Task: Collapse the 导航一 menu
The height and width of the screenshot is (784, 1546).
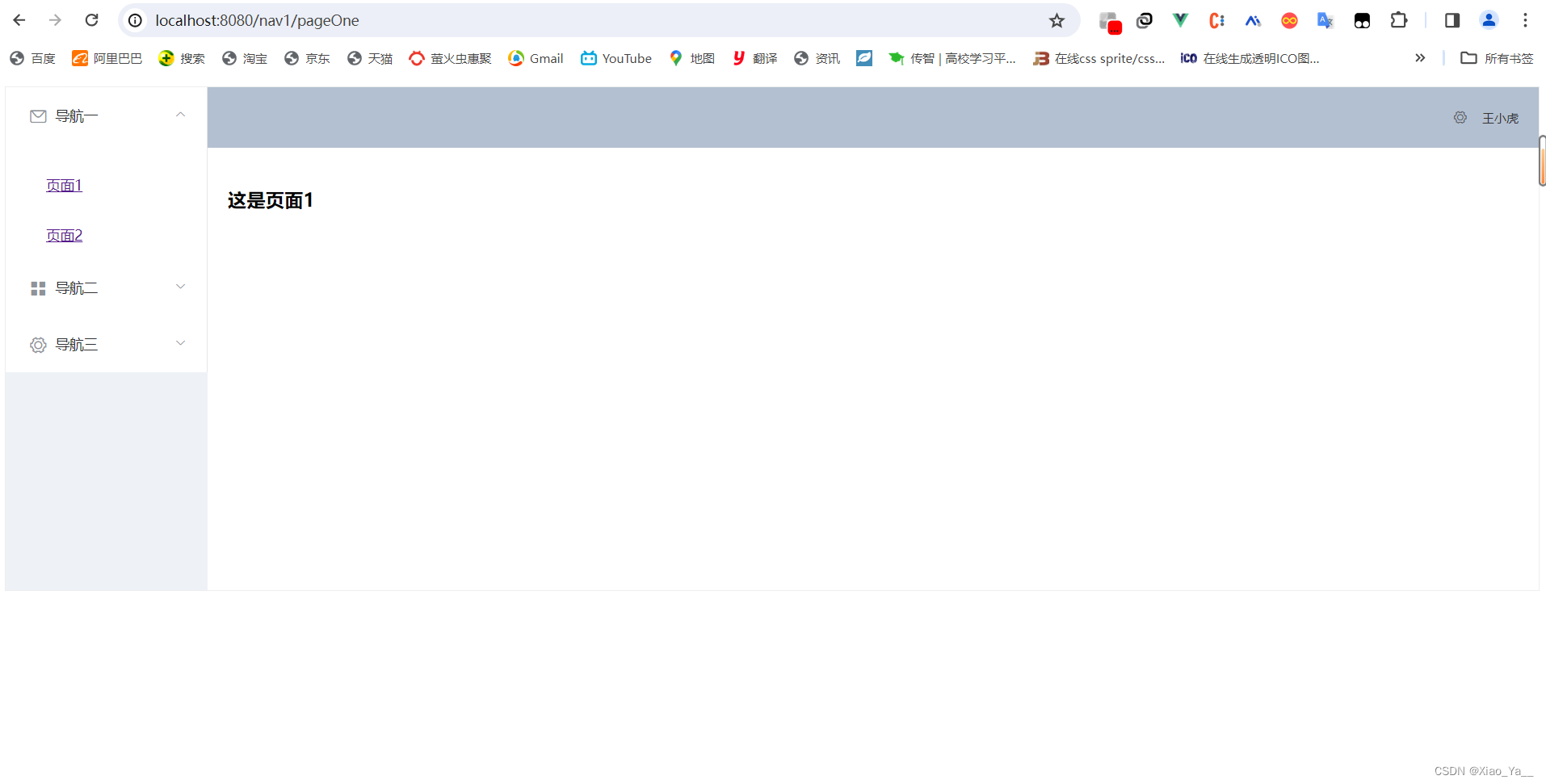Action: (x=180, y=114)
